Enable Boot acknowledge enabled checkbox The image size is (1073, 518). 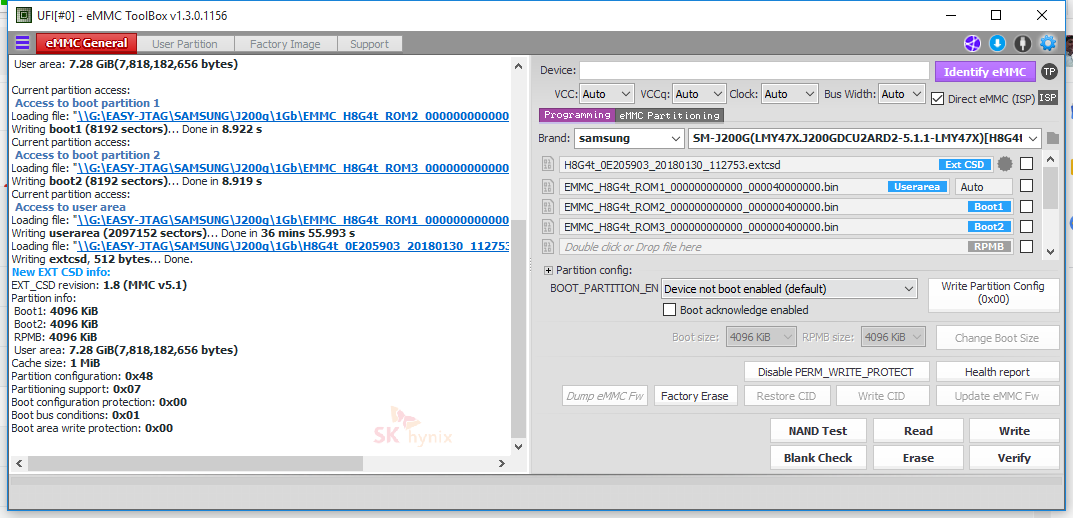[670, 310]
